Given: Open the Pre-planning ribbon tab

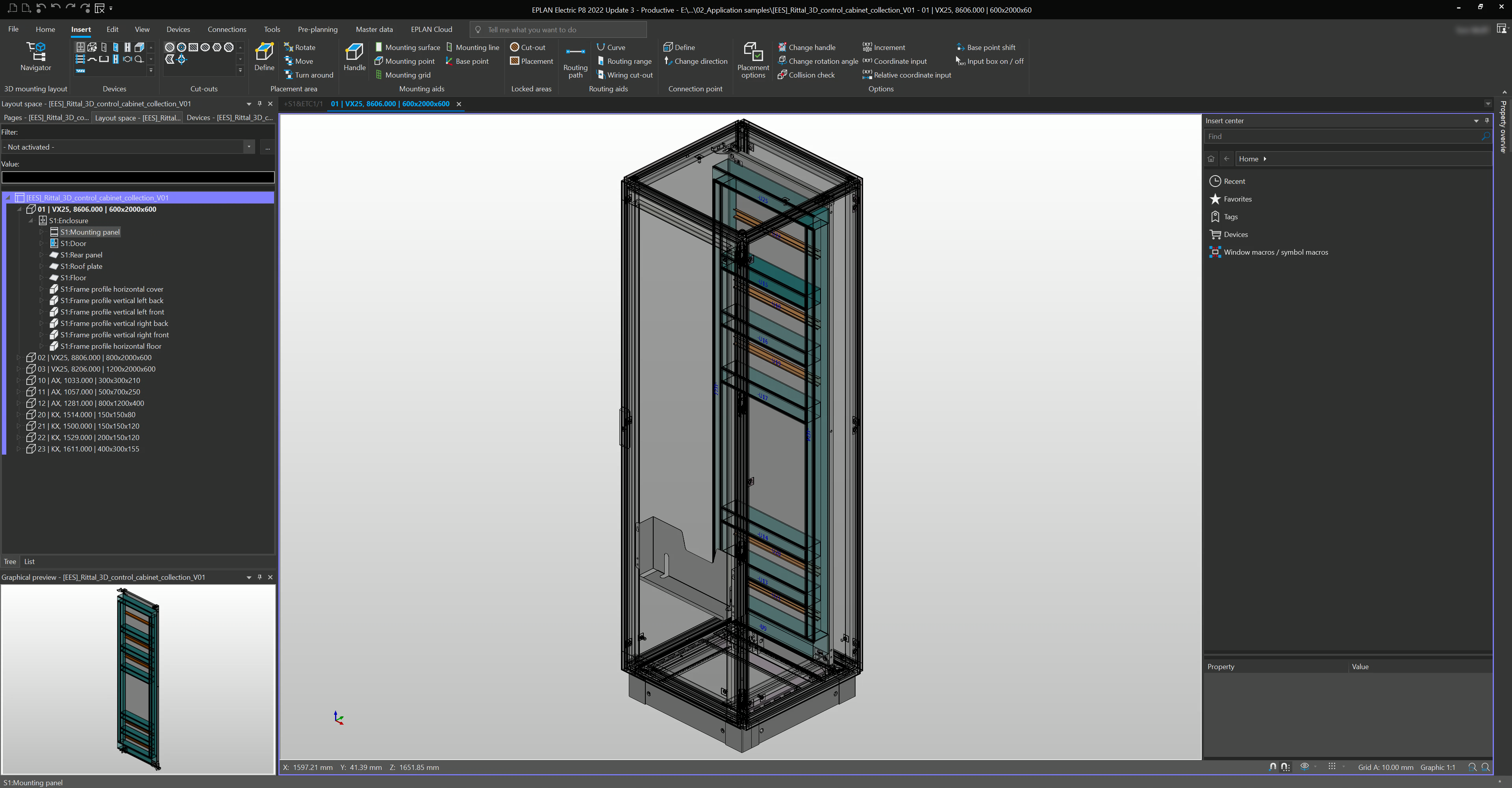Looking at the screenshot, I should coord(317,30).
